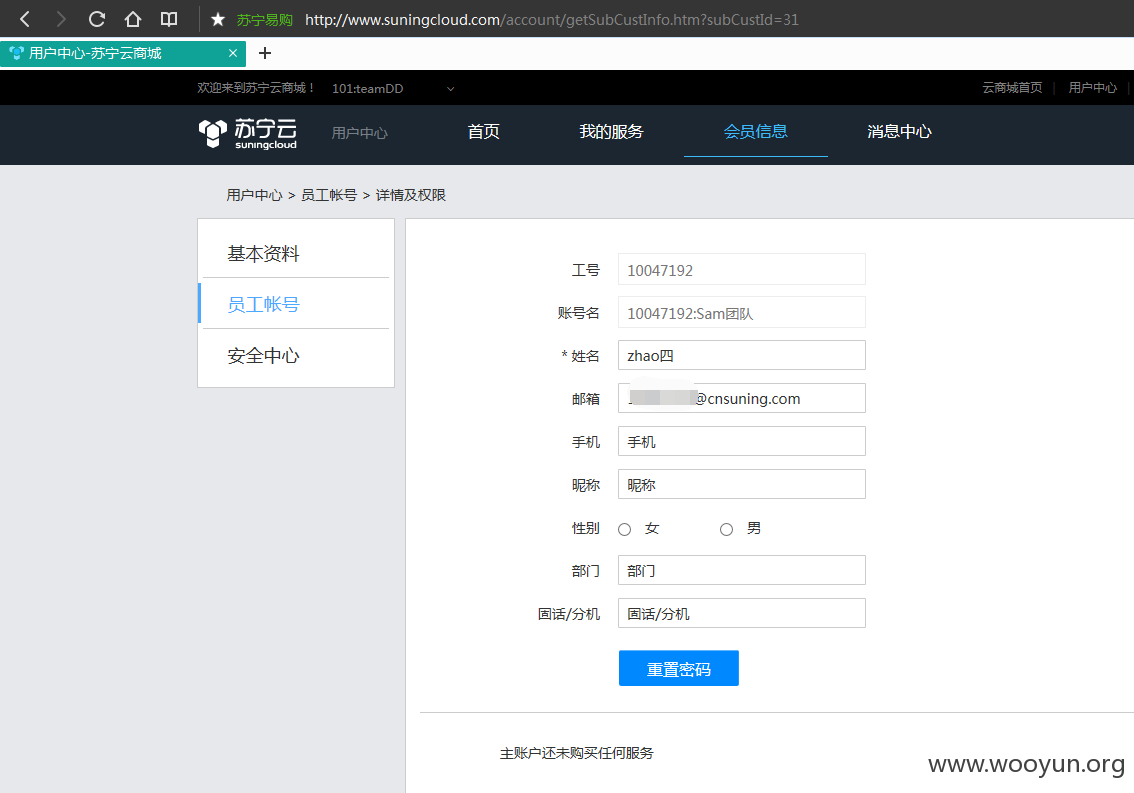Open the reading mode book icon
The width and height of the screenshot is (1134, 793).
tap(169, 19)
